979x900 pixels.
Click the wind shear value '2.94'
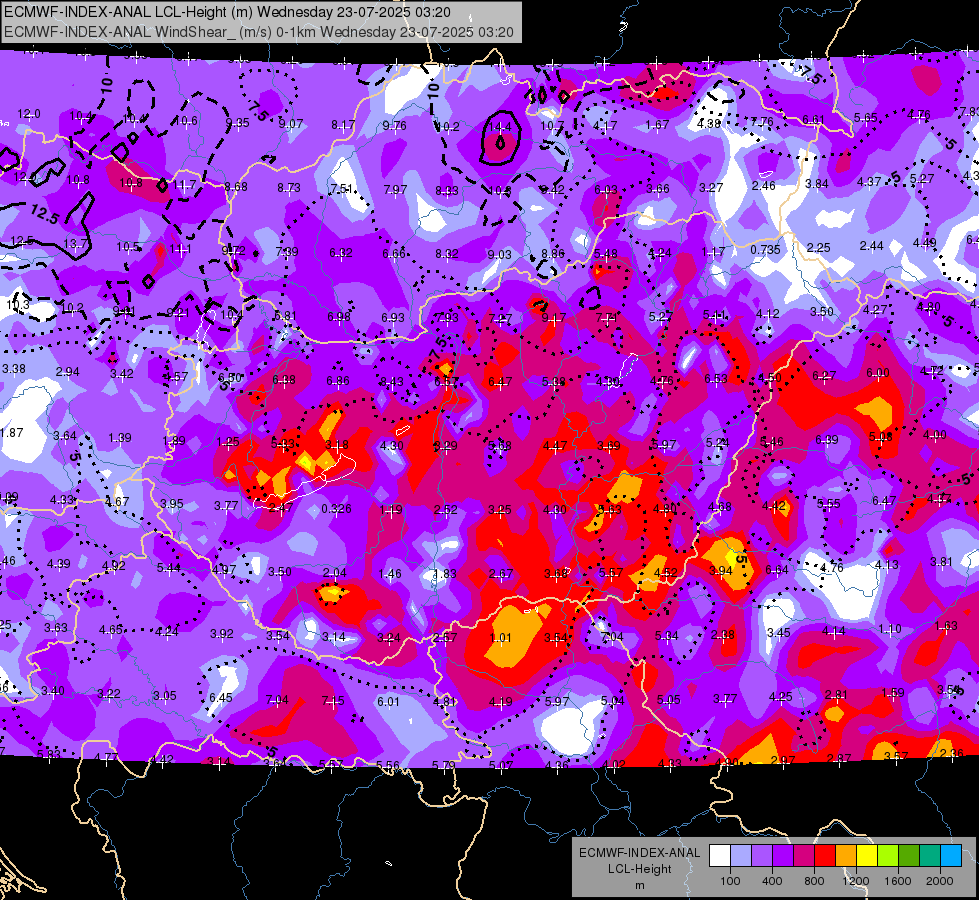coord(67,372)
